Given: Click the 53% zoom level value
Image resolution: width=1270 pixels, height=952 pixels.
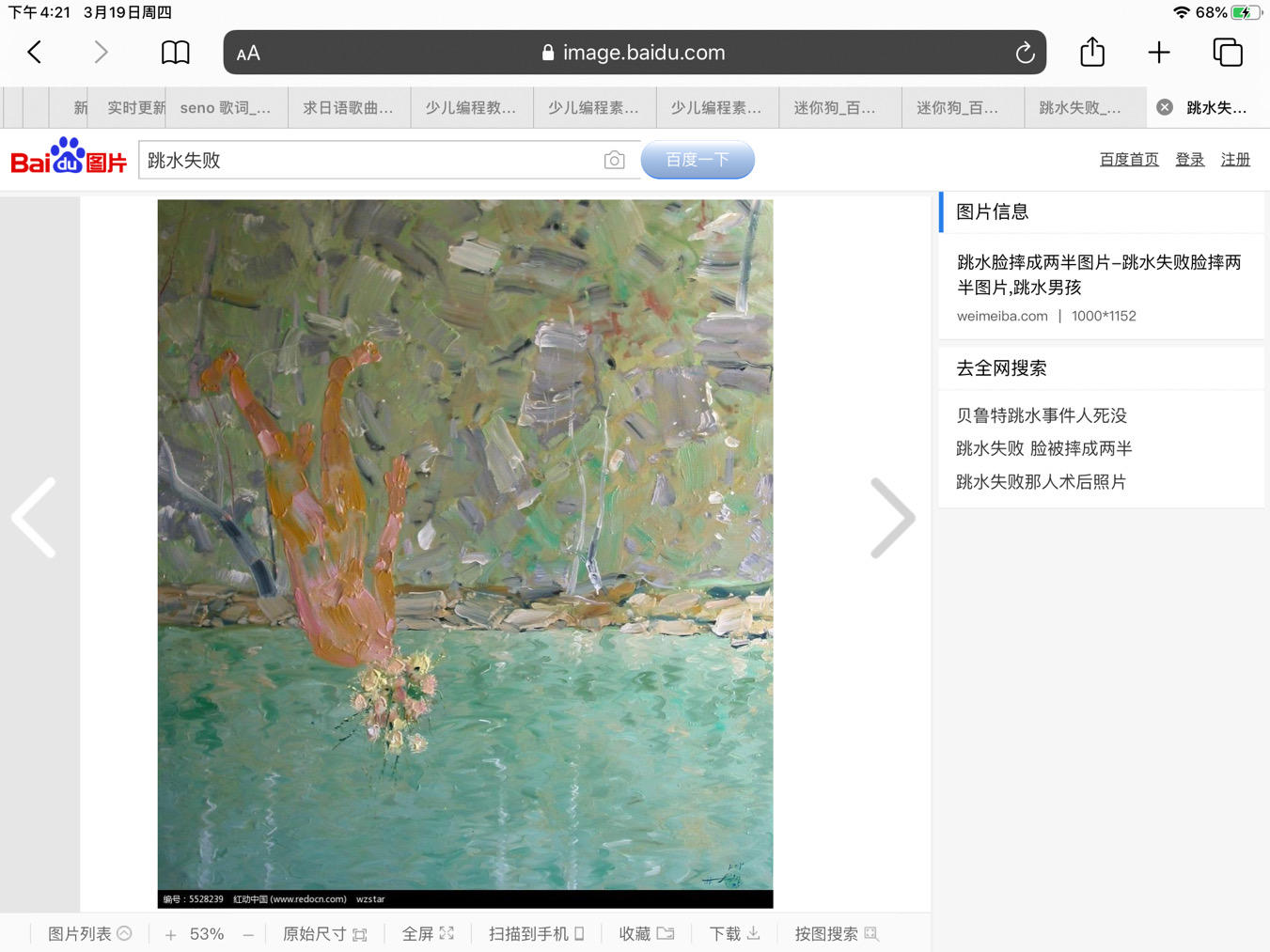Looking at the screenshot, I should pos(207,934).
